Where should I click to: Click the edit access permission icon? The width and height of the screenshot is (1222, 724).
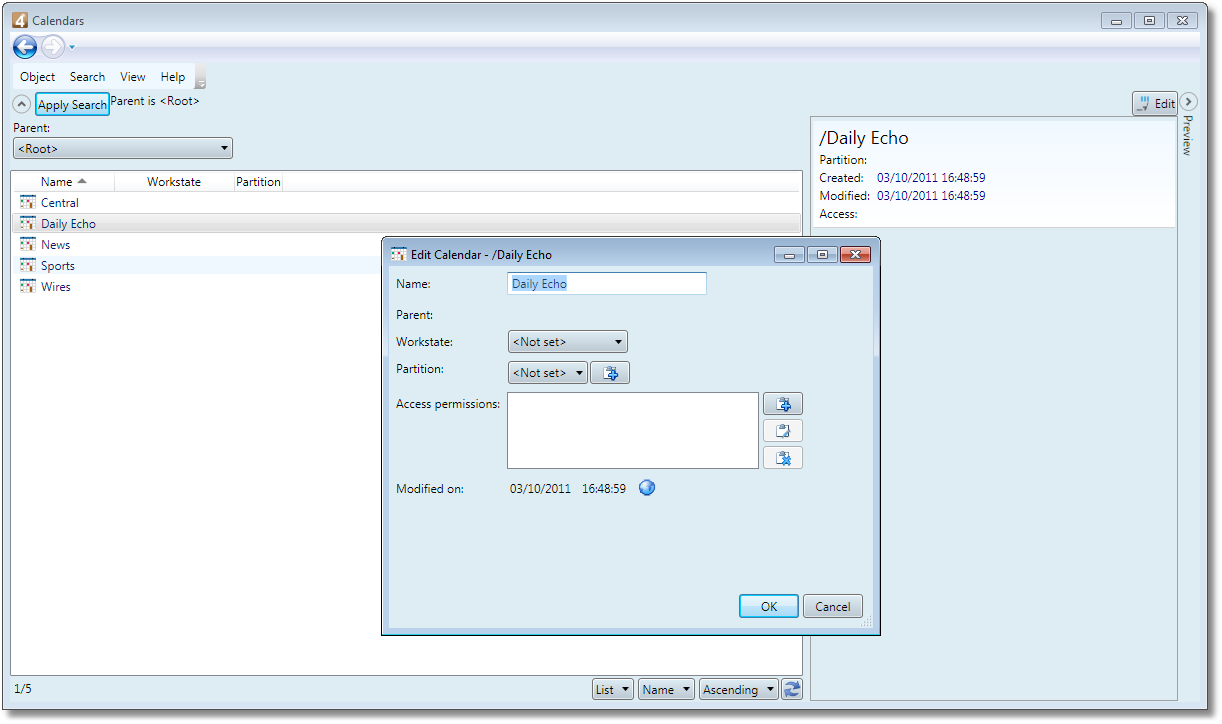783,431
